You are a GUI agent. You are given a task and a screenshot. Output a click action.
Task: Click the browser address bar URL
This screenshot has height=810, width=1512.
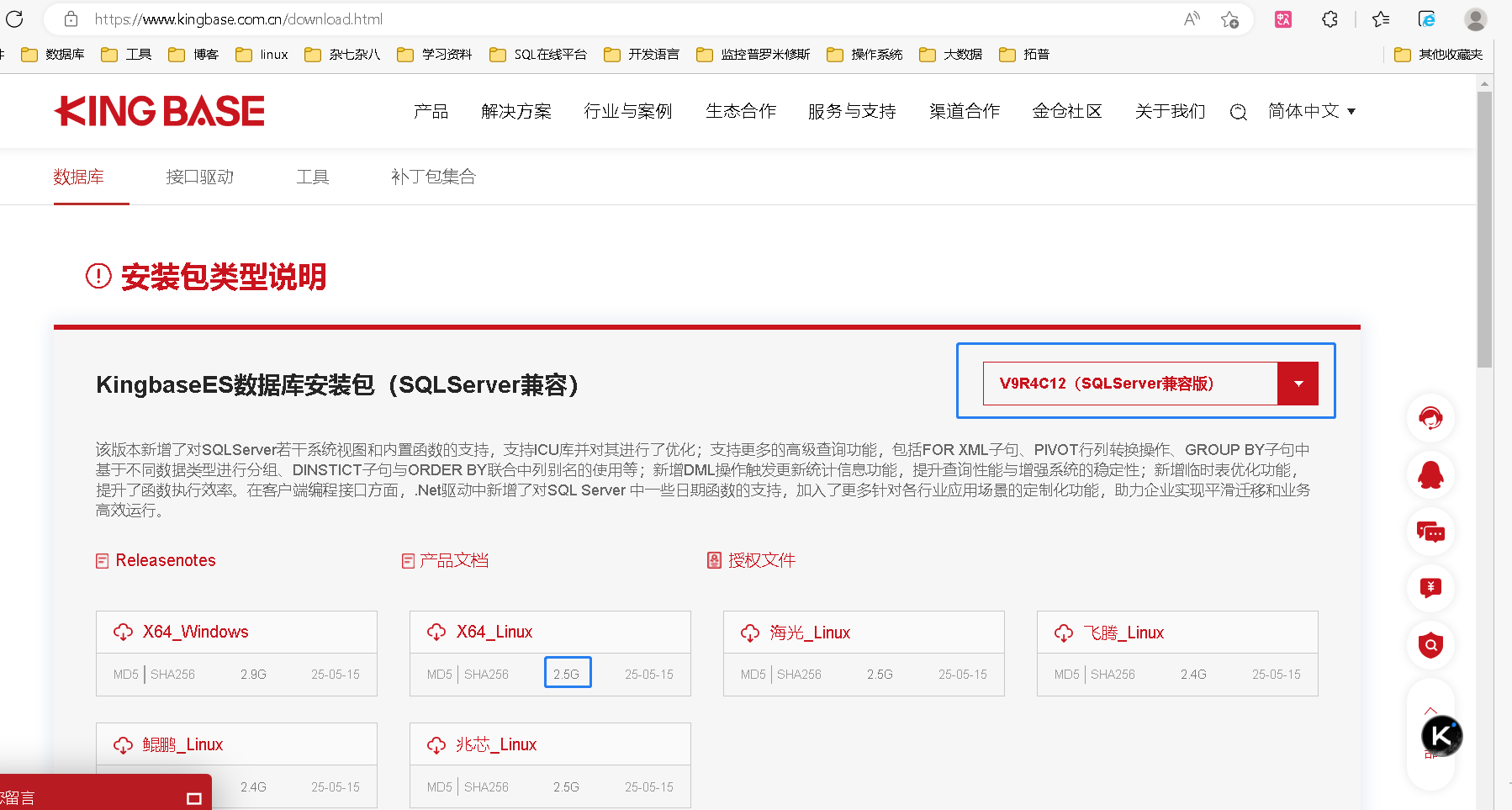coord(239,19)
